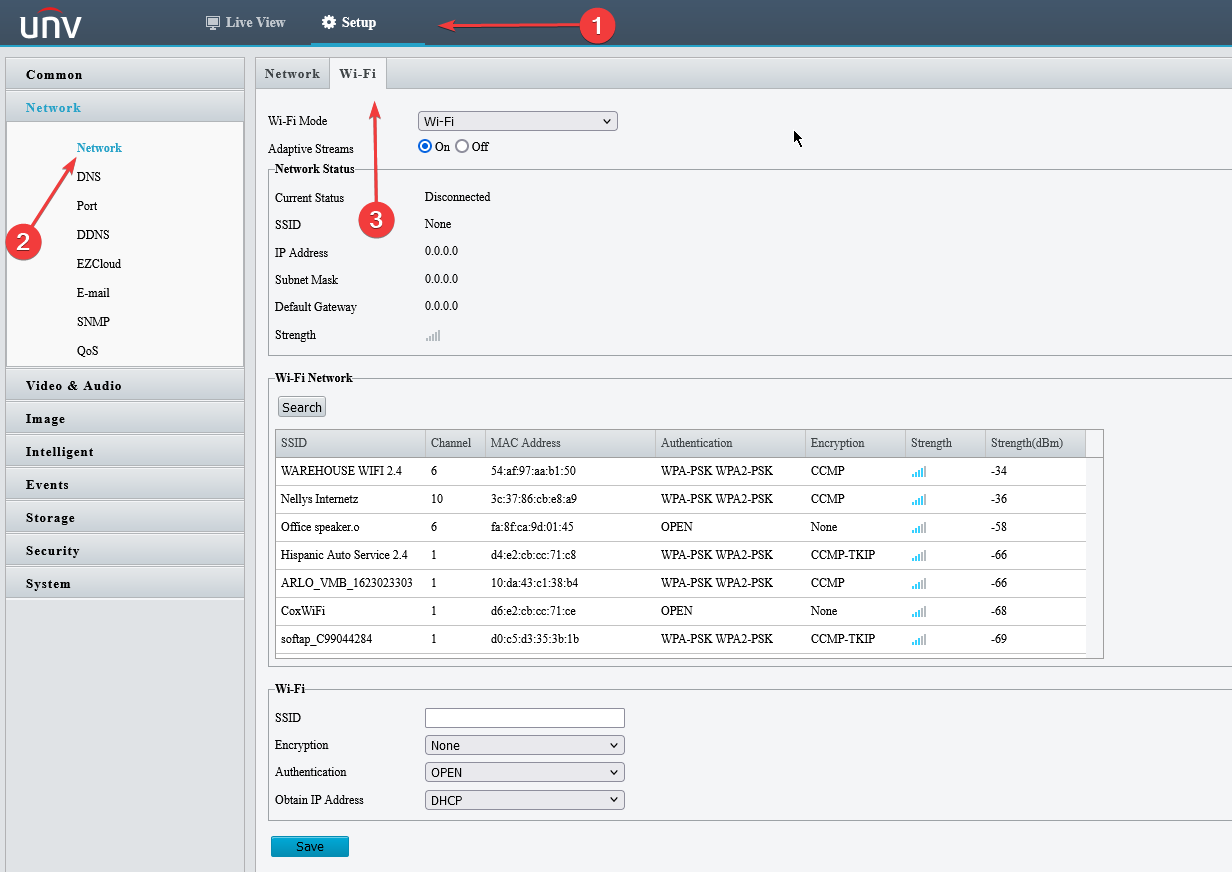Click the Strength(dBm) column header

point(1036,443)
